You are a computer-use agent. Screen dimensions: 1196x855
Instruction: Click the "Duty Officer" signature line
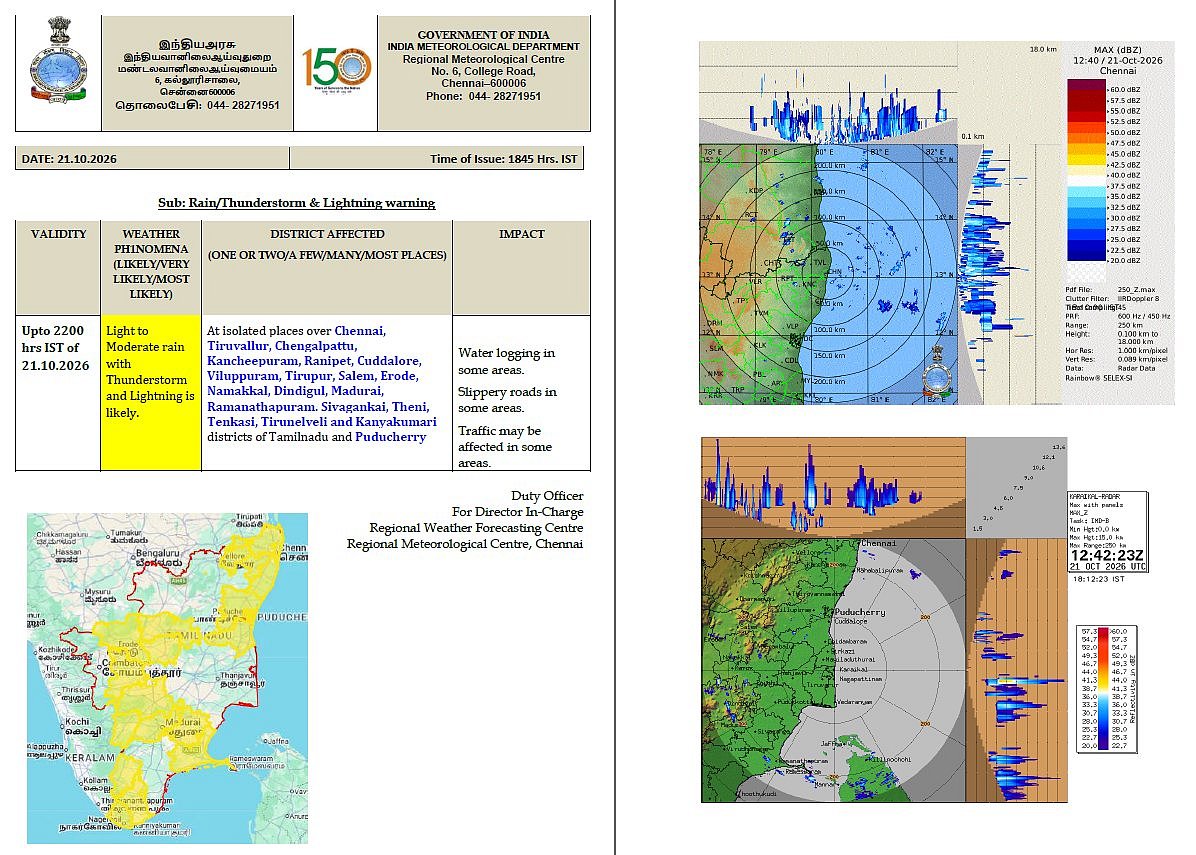coord(547,496)
